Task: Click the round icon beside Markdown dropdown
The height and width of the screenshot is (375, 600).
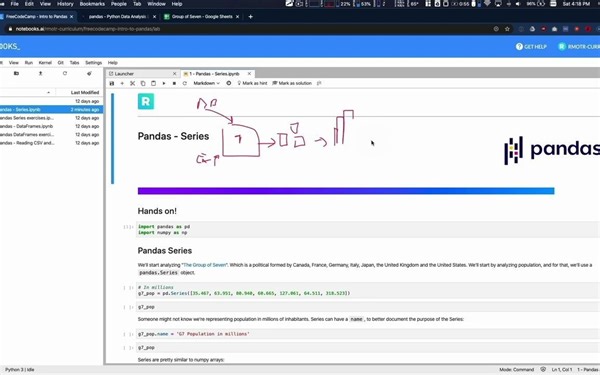Action: [229, 83]
